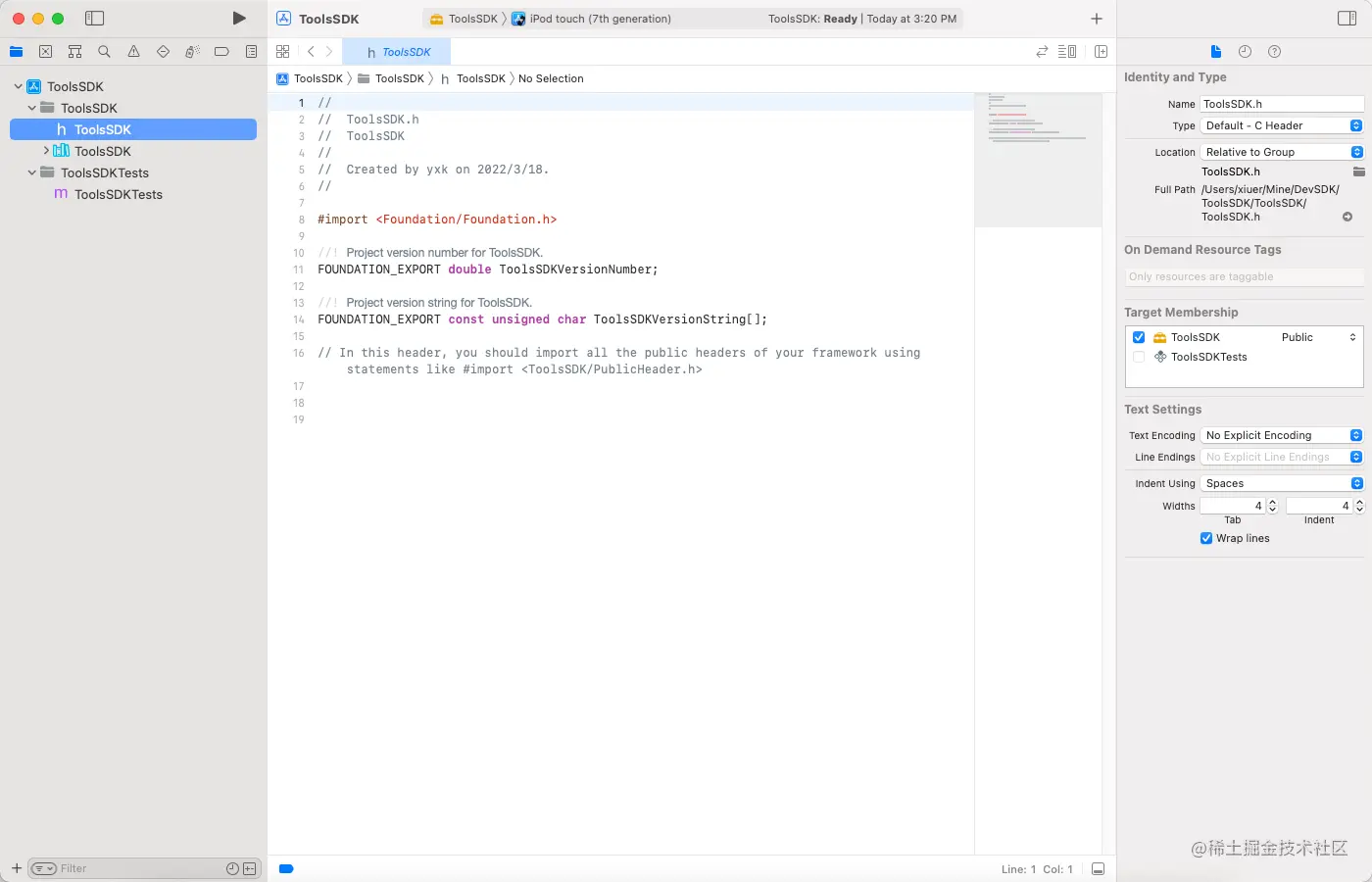Click the Name field containing ToolsSDK.h
Image resolution: width=1372 pixels, height=882 pixels.
pyautogui.click(x=1282, y=104)
